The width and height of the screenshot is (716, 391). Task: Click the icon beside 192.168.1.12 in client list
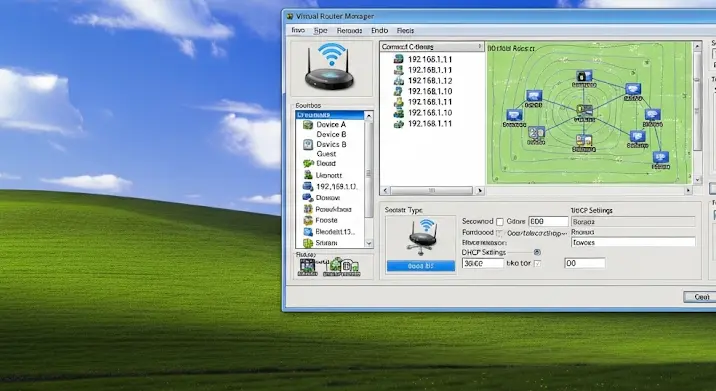click(399, 81)
